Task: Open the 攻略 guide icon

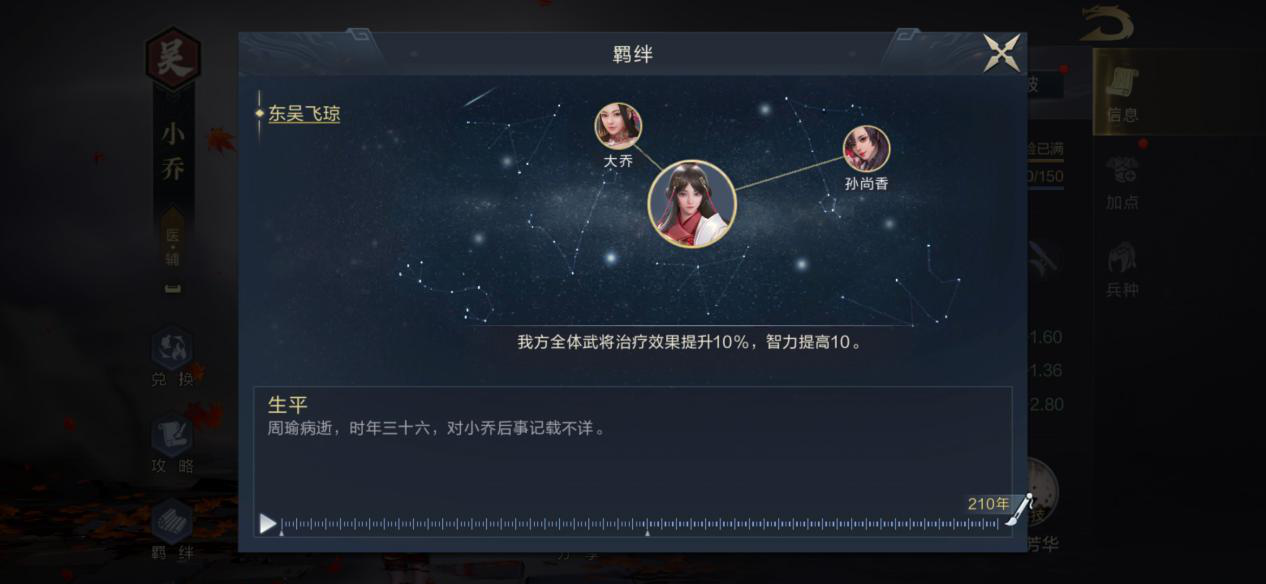Action: [x=172, y=445]
